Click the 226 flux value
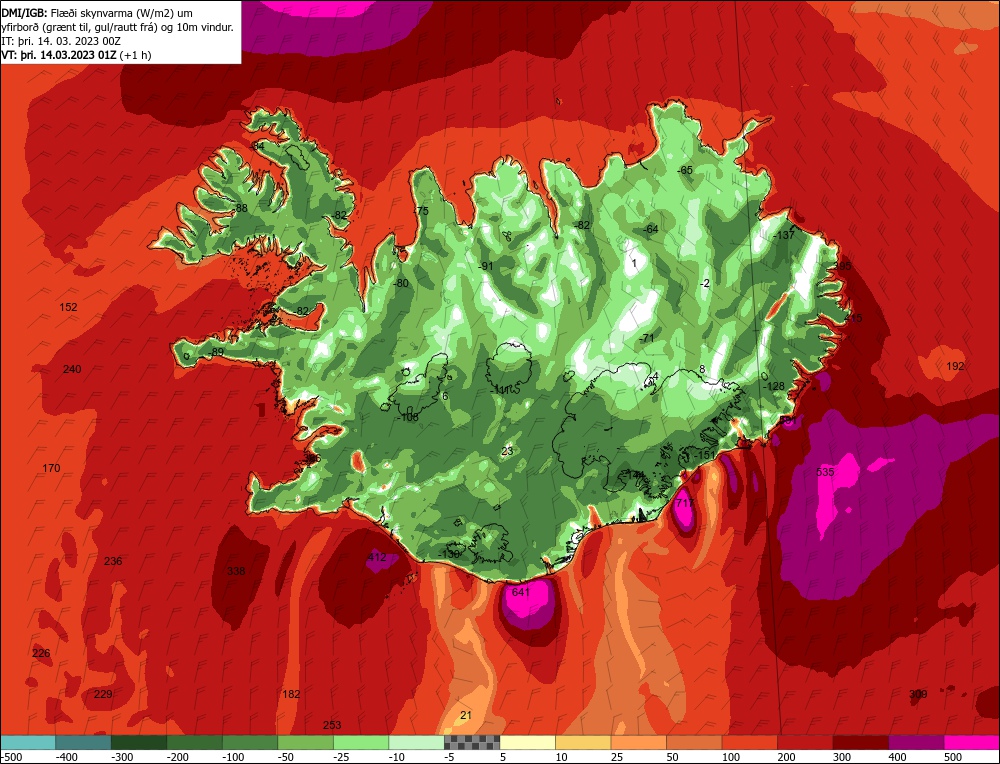Viewport: 1000px width, 764px height. 41,653
